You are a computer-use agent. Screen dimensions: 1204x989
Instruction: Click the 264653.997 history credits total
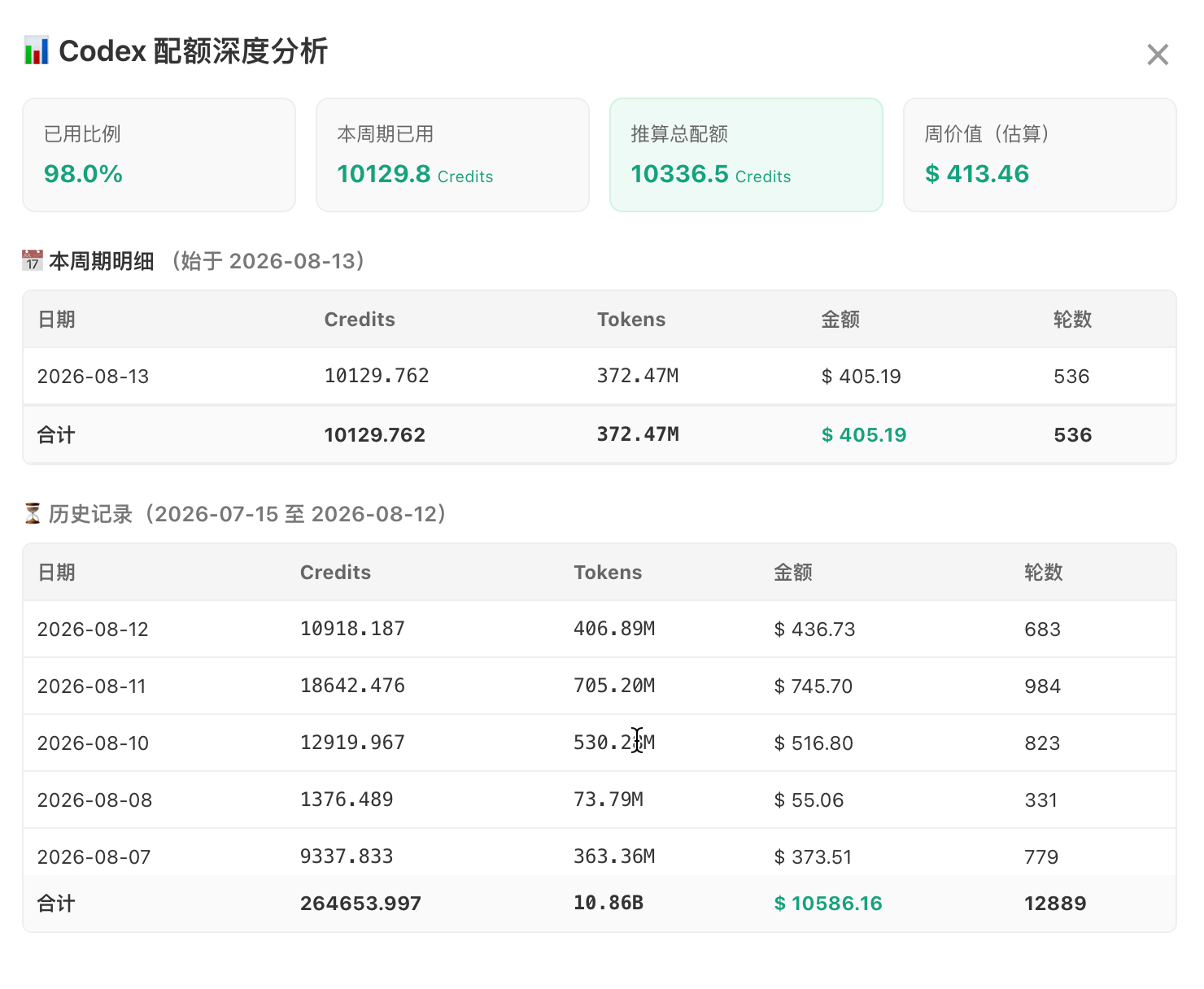tap(360, 904)
